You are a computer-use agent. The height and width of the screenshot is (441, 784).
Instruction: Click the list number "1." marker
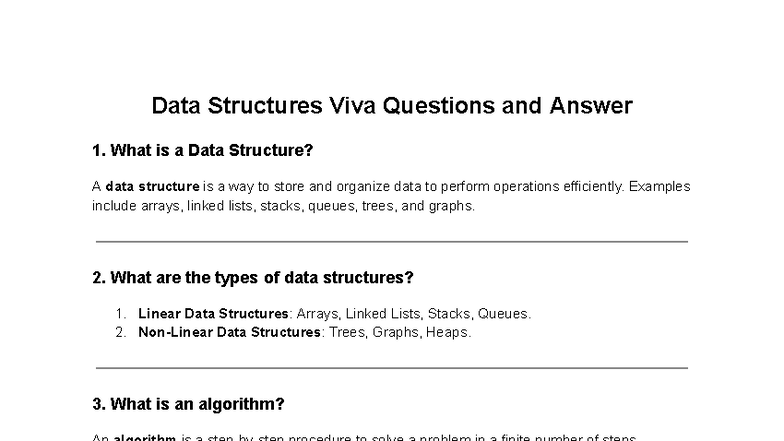click(x=122, y=313)
